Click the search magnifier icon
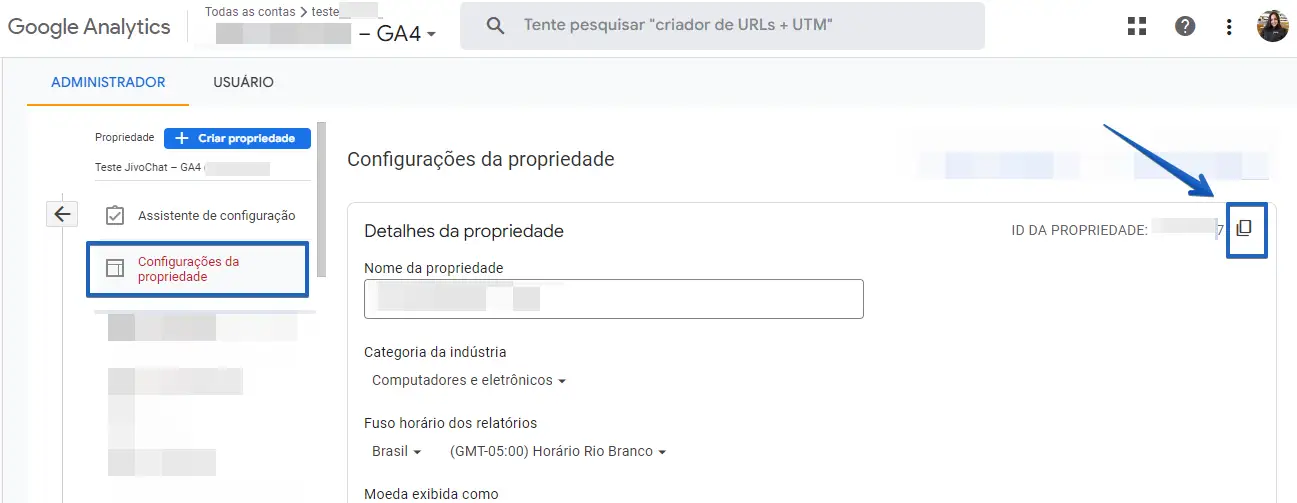The image size is (1297, 503). click(495, 26)
